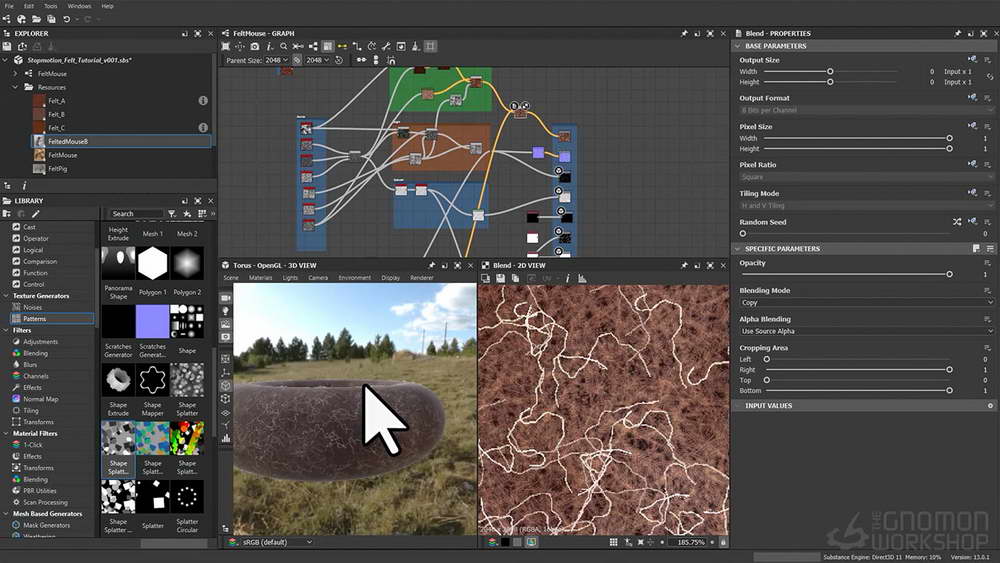Open the Renderer menu in 3D view
This screenshot has height=563, width=1000.
click(x=422, y=278)
